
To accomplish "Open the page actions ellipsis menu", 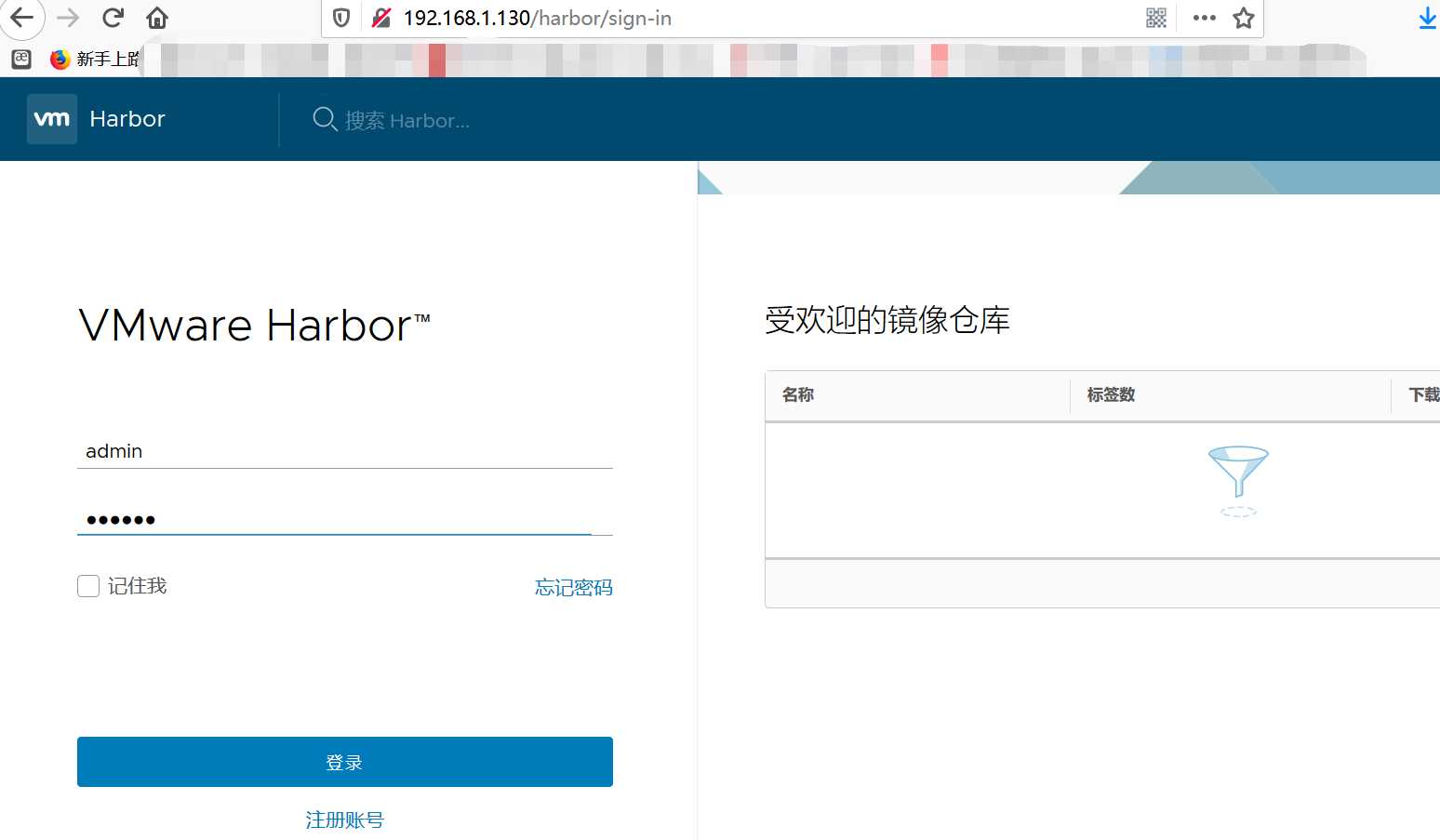I will (1204, 18).
